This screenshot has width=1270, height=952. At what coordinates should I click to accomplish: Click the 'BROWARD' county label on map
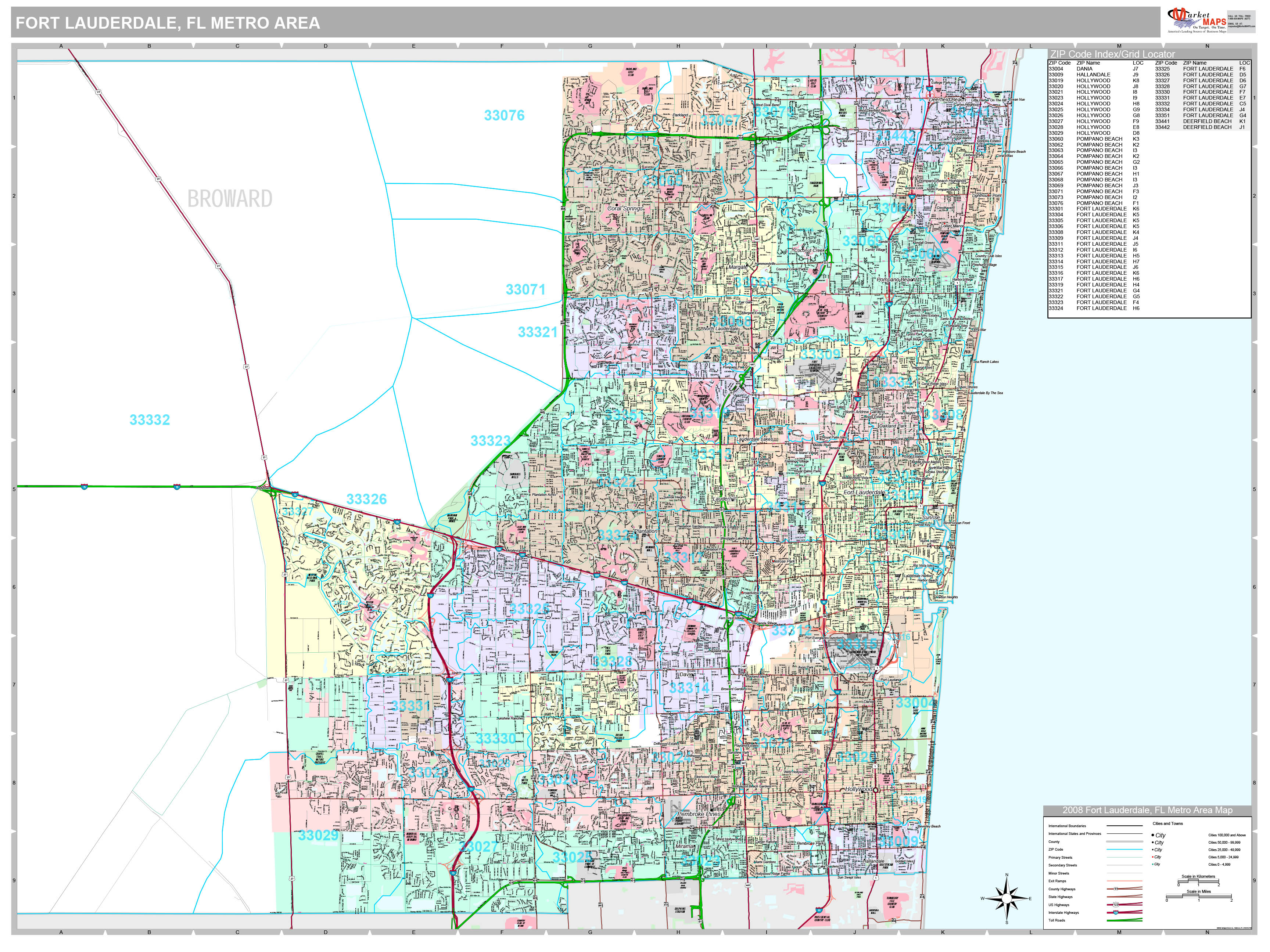tap(230, 199)
